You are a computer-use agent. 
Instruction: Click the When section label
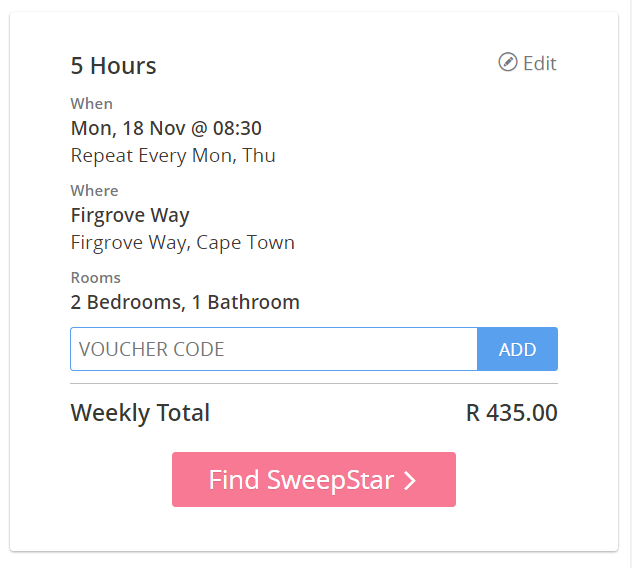(91, 104)
